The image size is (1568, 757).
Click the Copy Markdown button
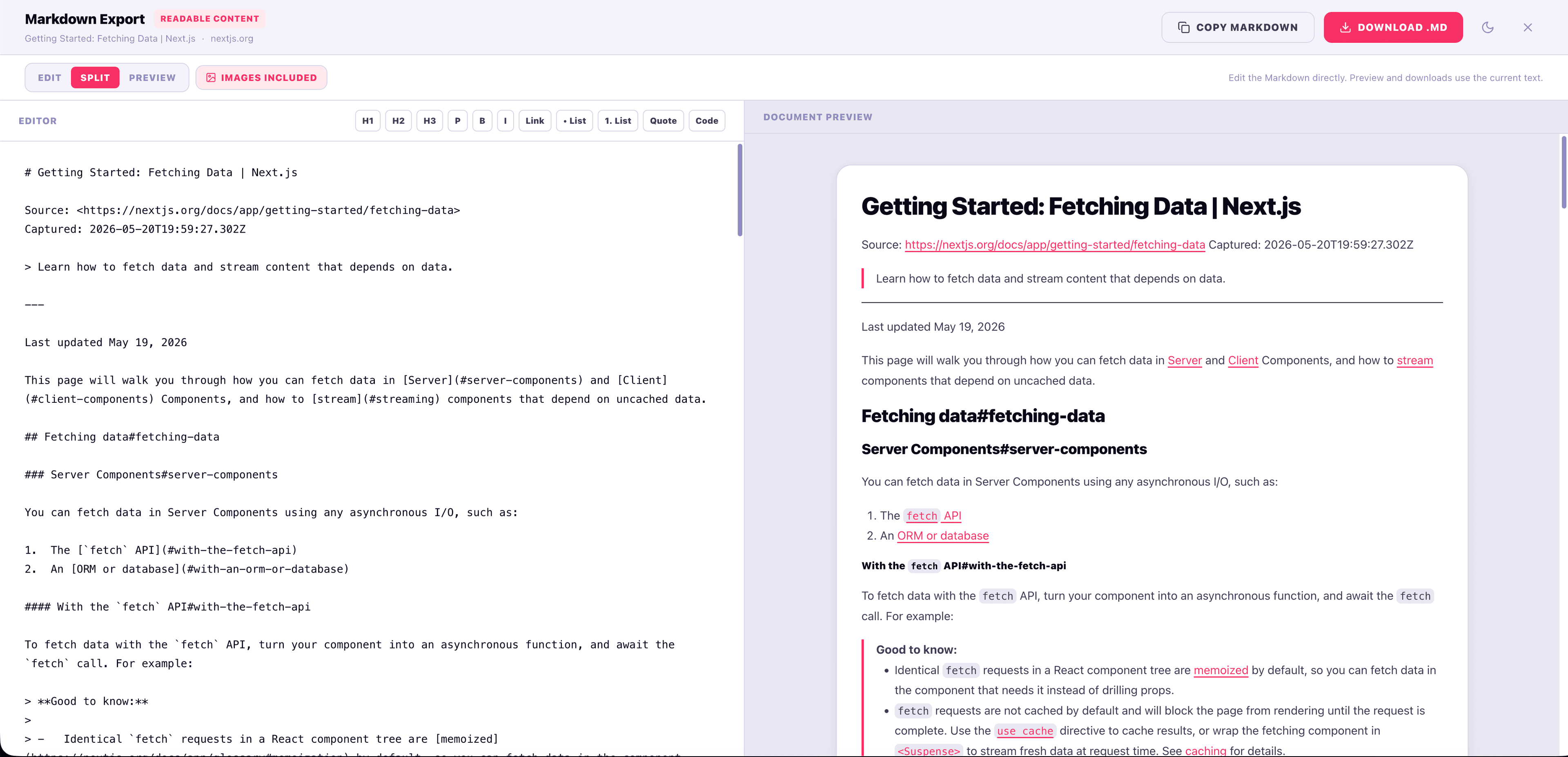coord(1238,27)
